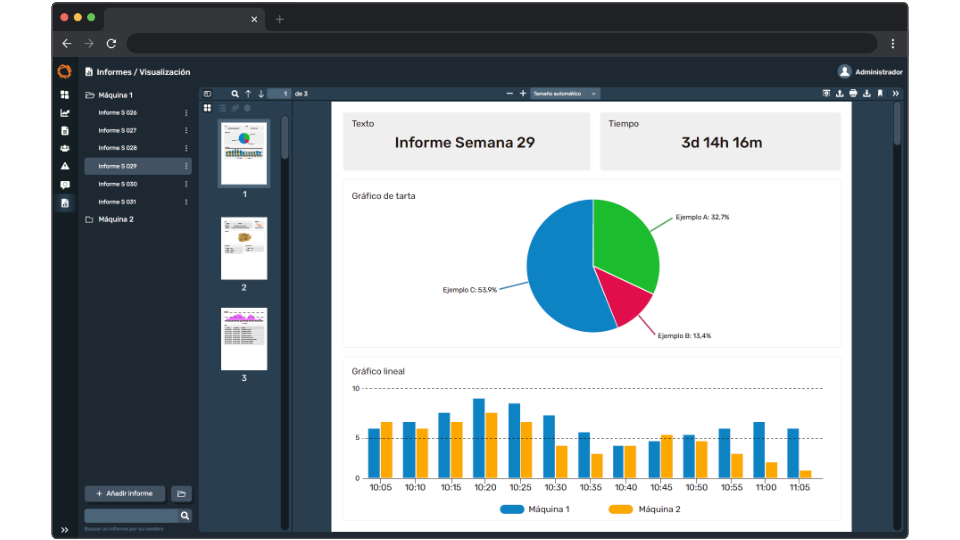Switch to thumbnails view in viewer sidebar
Viewport: 960px width, 540px height.
pyautogui.click(x=208, y=108)
